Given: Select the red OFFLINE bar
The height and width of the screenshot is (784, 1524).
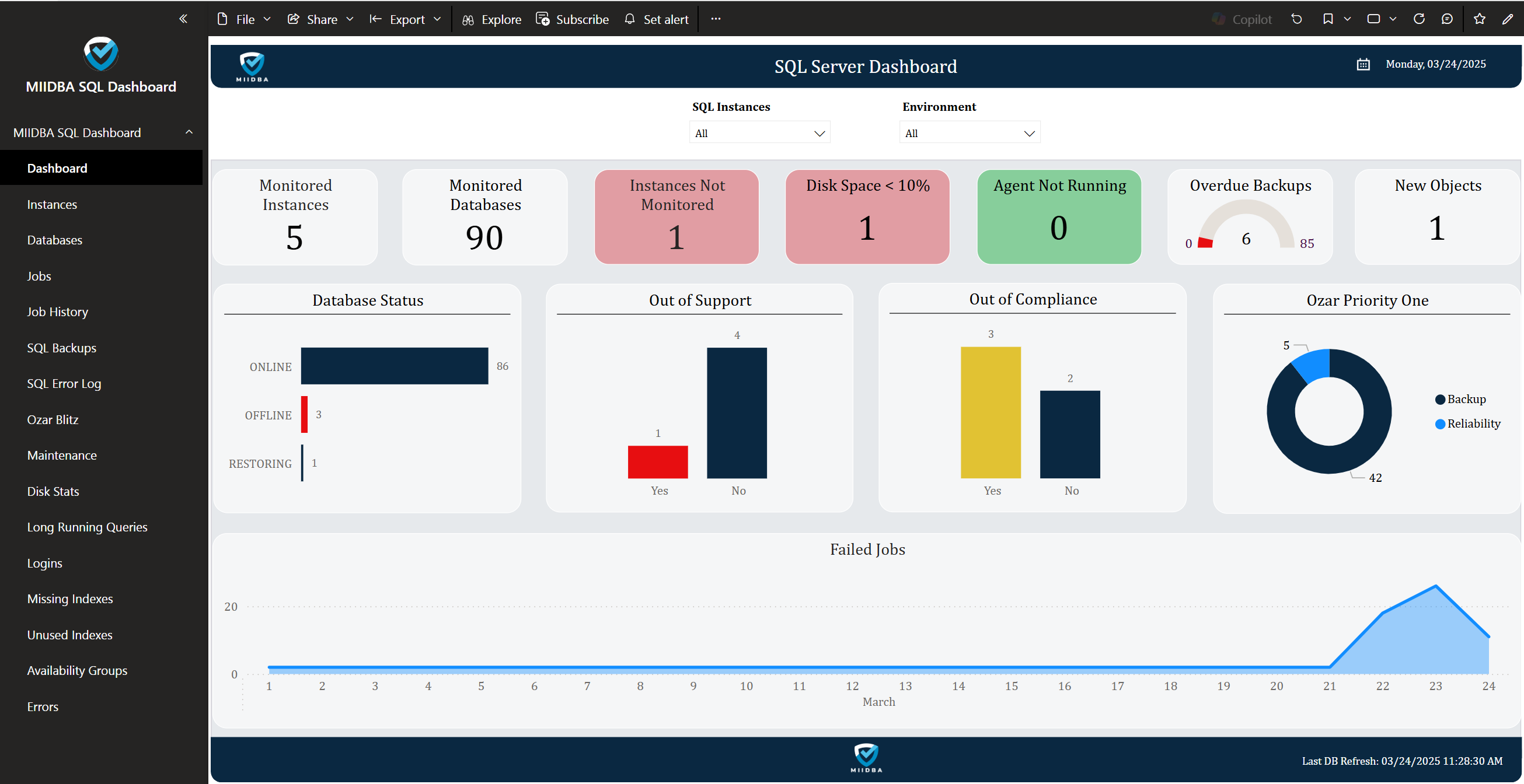Looking at the screenshot, I should pos(304,415).
